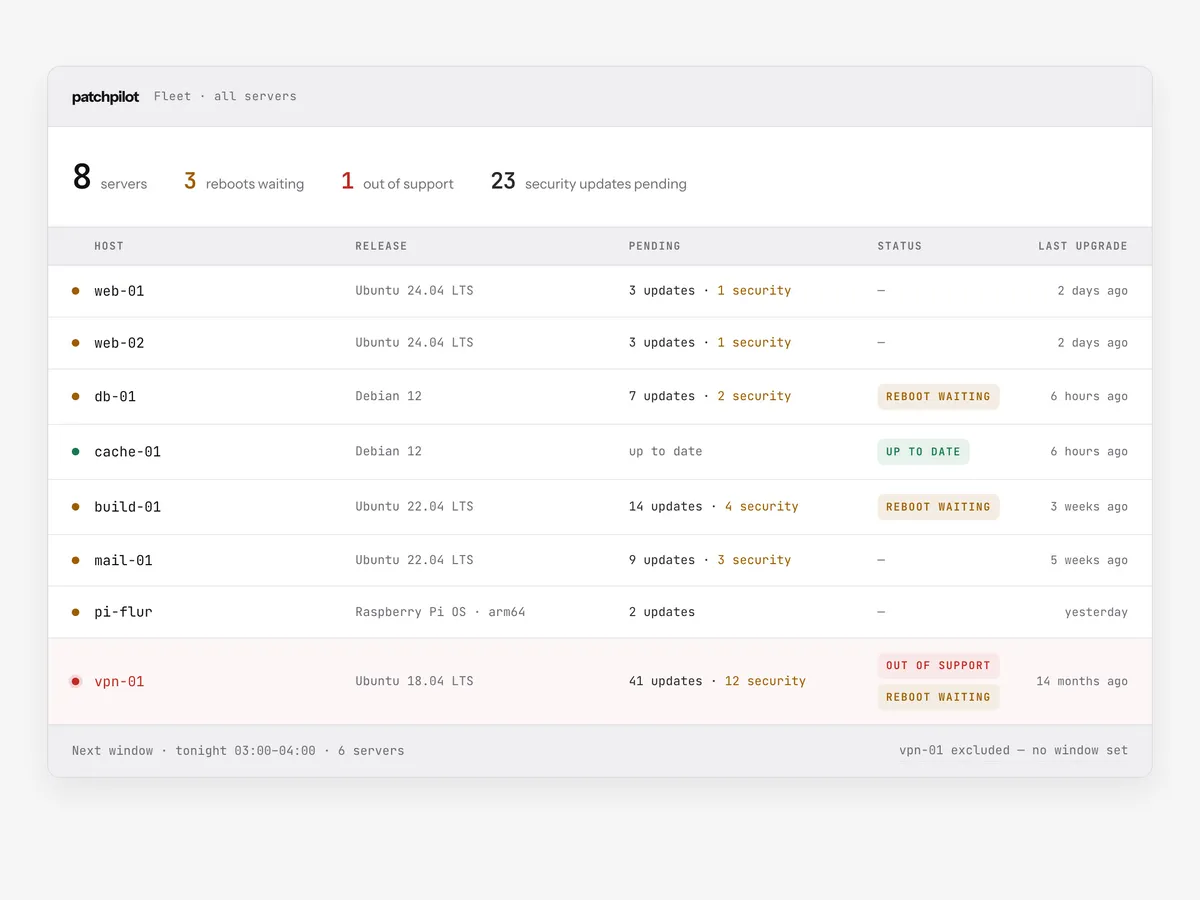Click db-01's REBOOT WAITING badge
Screen dimensions: 1200x900
pyautogui.click(x=938, y=397)
